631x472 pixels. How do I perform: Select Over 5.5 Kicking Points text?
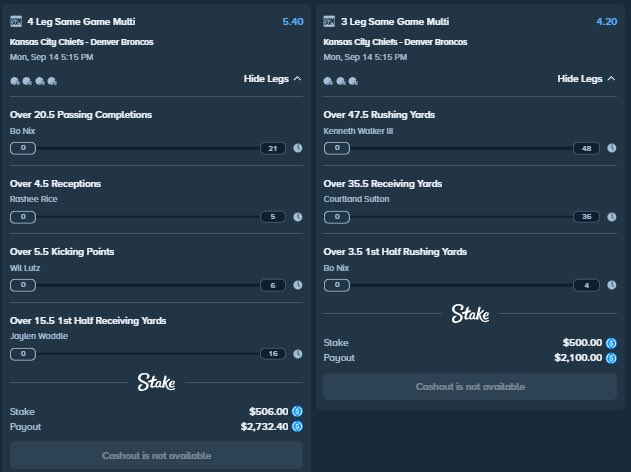[62, 251]
